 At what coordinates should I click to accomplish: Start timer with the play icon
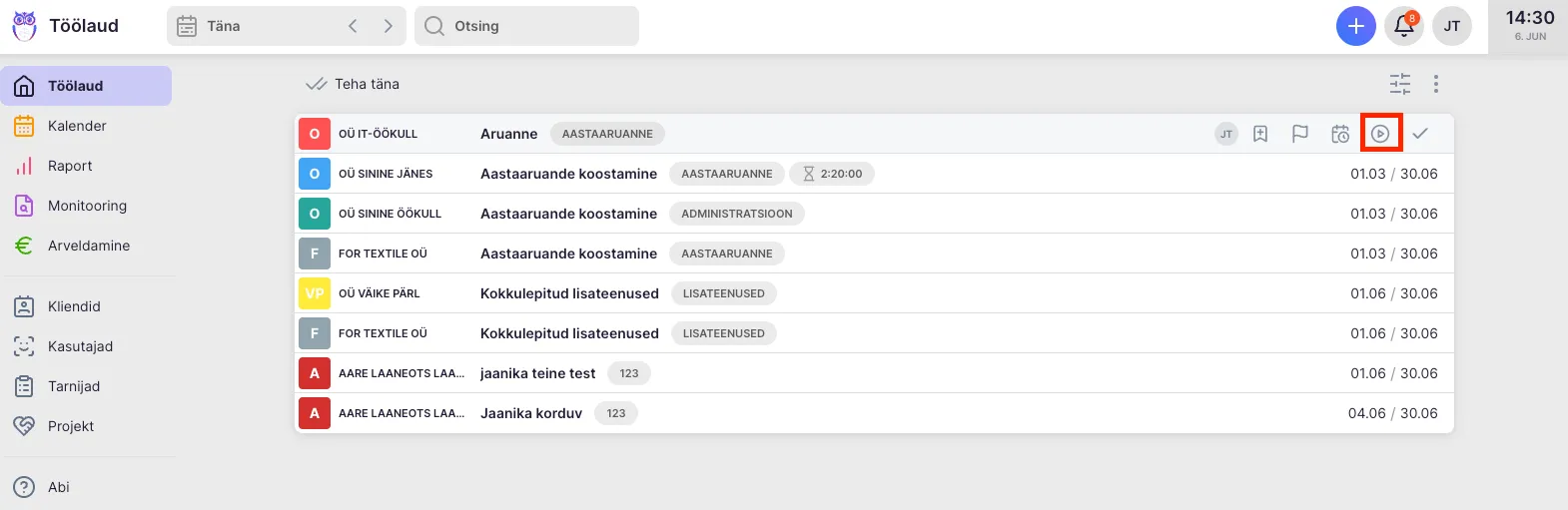(x=1380, y=134)
